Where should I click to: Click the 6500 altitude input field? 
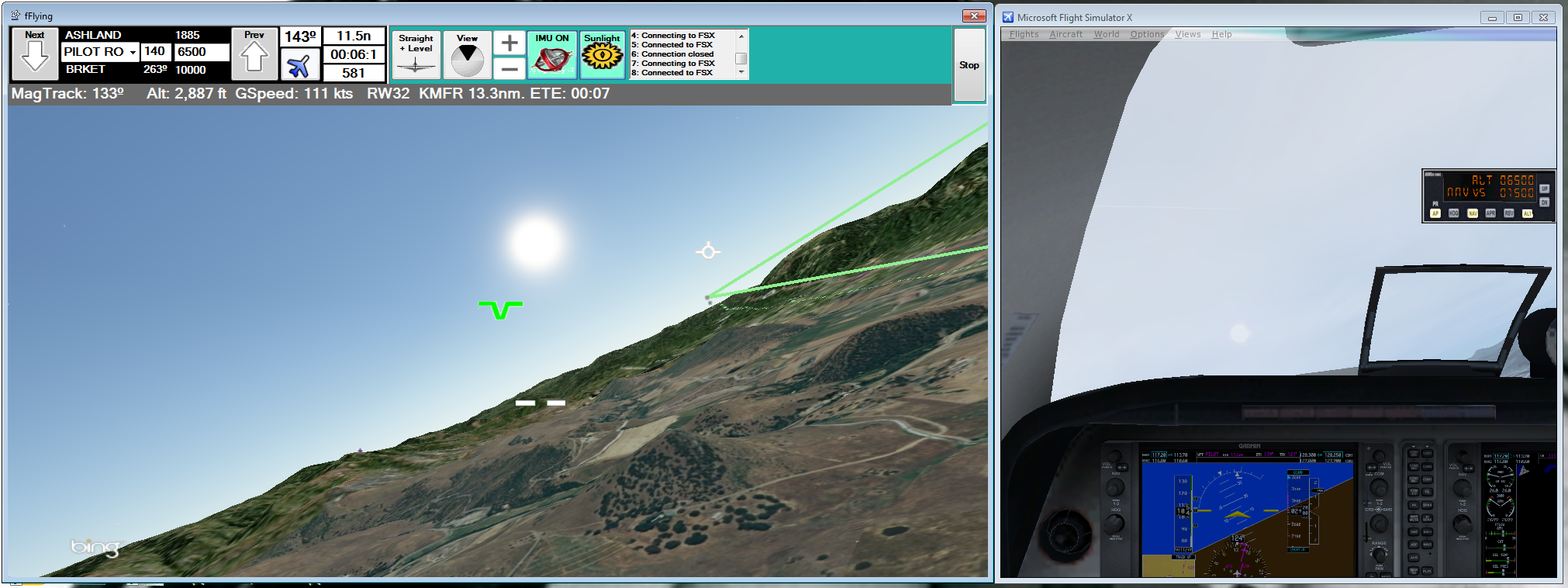click(x=201, y=52)
